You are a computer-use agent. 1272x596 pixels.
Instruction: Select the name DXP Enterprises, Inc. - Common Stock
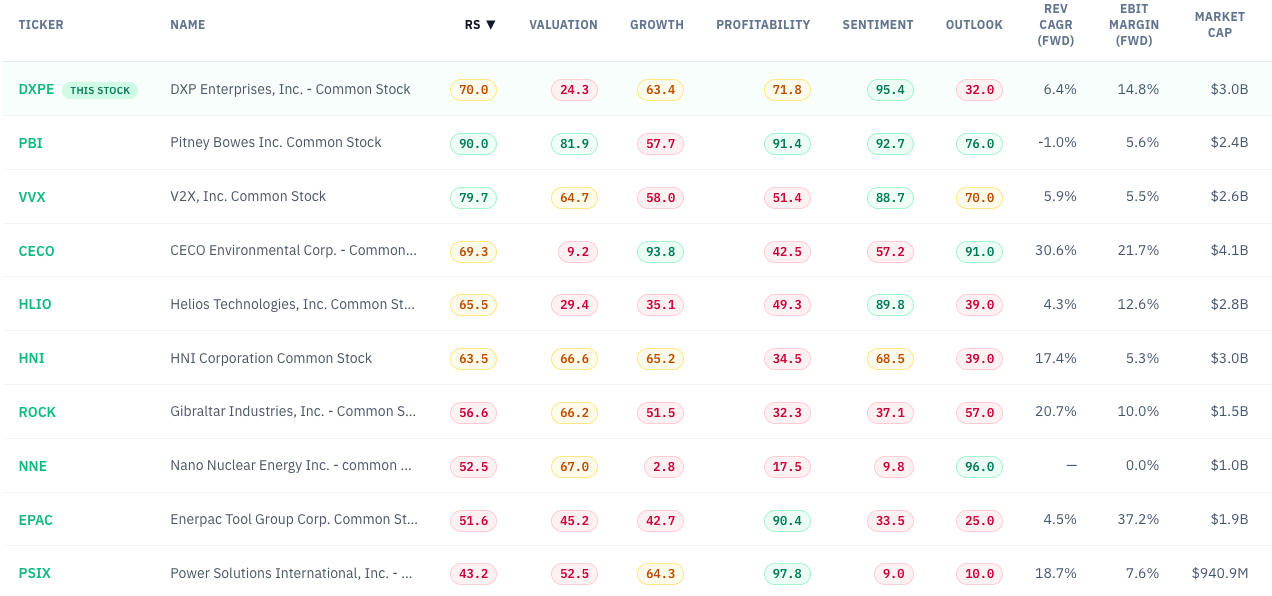click(290, 89)
